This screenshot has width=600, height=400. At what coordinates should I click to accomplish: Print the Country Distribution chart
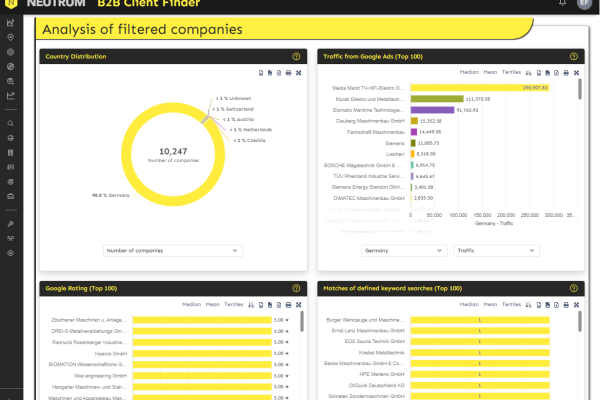288,73
